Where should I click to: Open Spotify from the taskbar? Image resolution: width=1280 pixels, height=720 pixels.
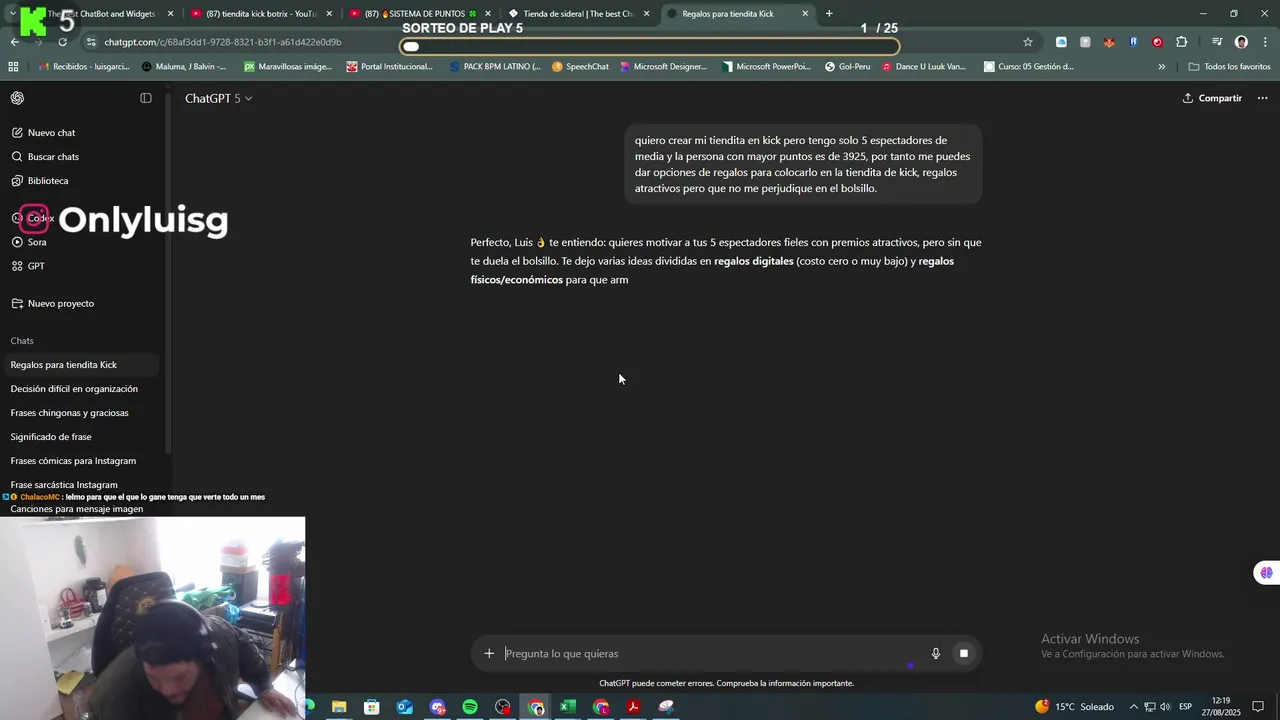pos(470,707)
